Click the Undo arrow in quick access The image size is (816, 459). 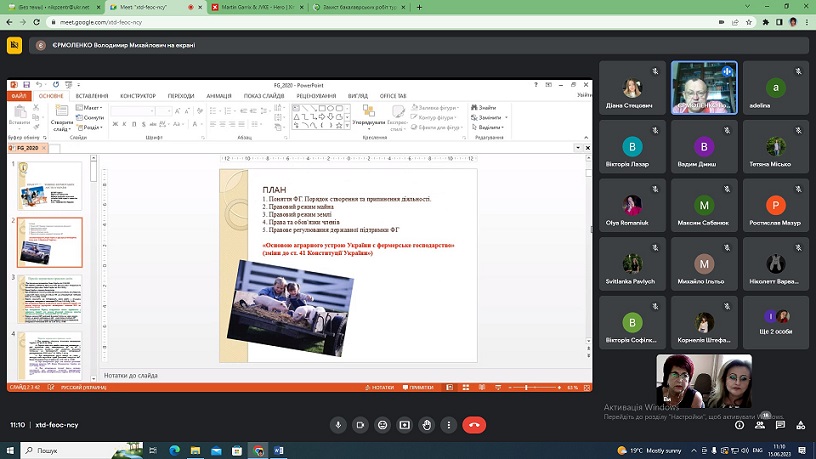click(x=39, y=85)
